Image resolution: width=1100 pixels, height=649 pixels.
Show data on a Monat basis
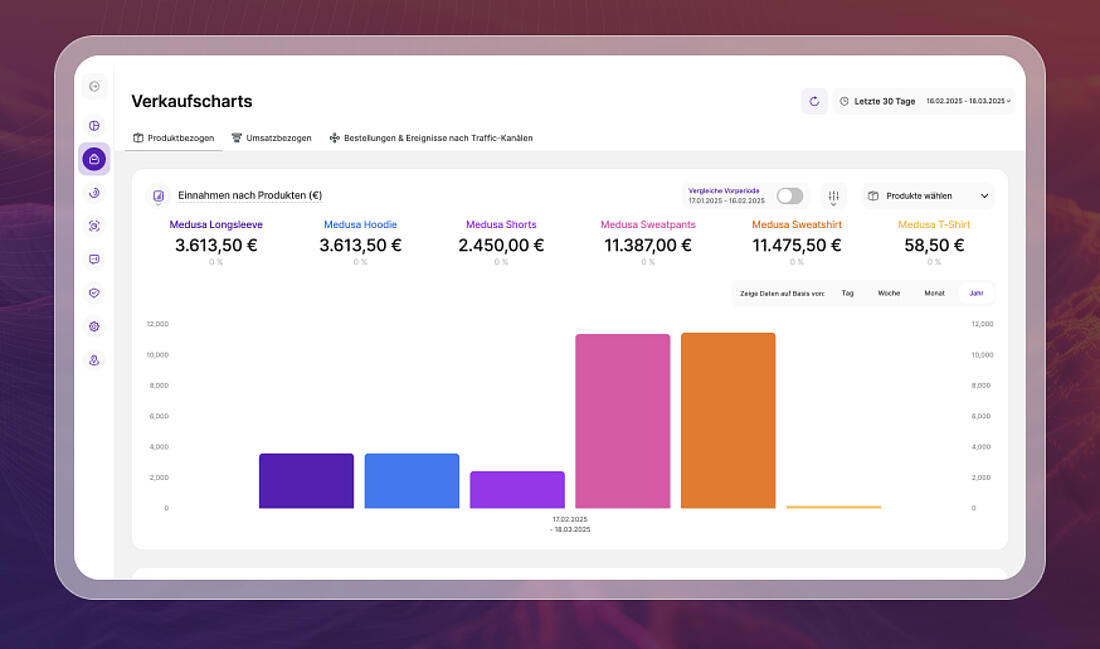(x=934, y=293)
